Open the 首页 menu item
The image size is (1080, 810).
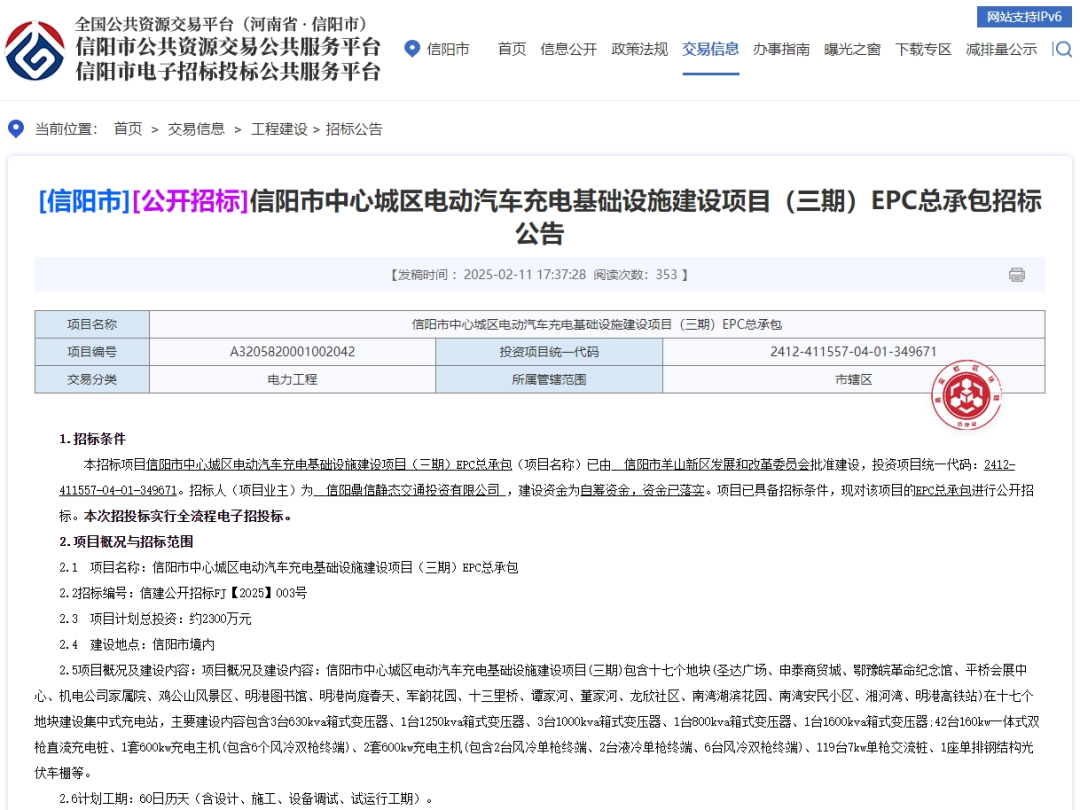pos(512,49)
